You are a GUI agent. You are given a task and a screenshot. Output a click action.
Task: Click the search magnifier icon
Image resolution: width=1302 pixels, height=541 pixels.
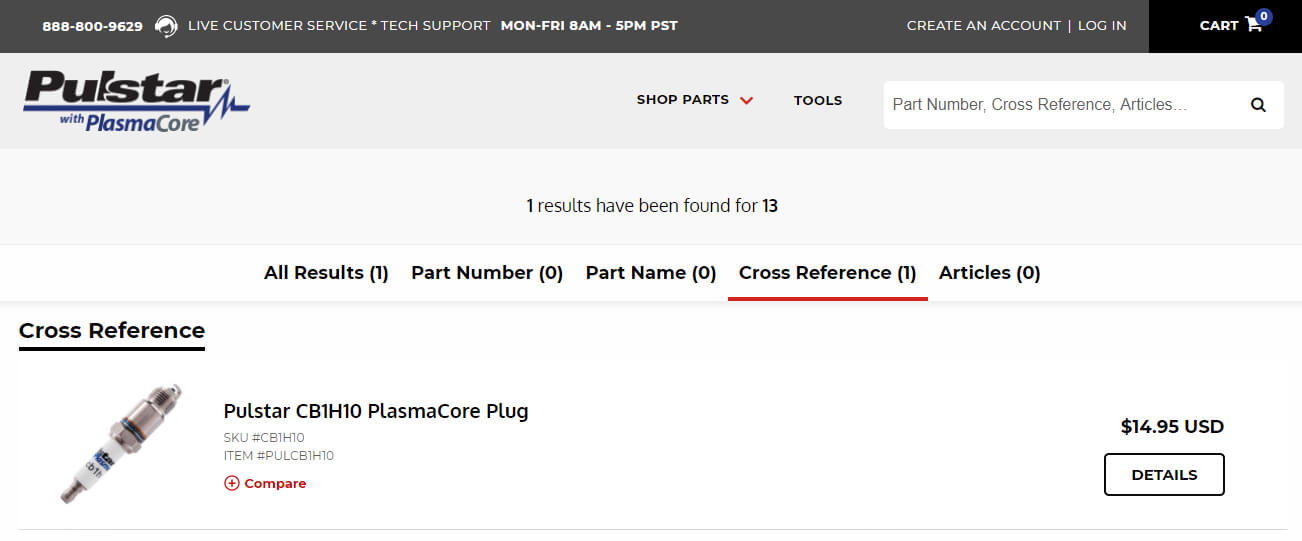tap(1258, 105)
